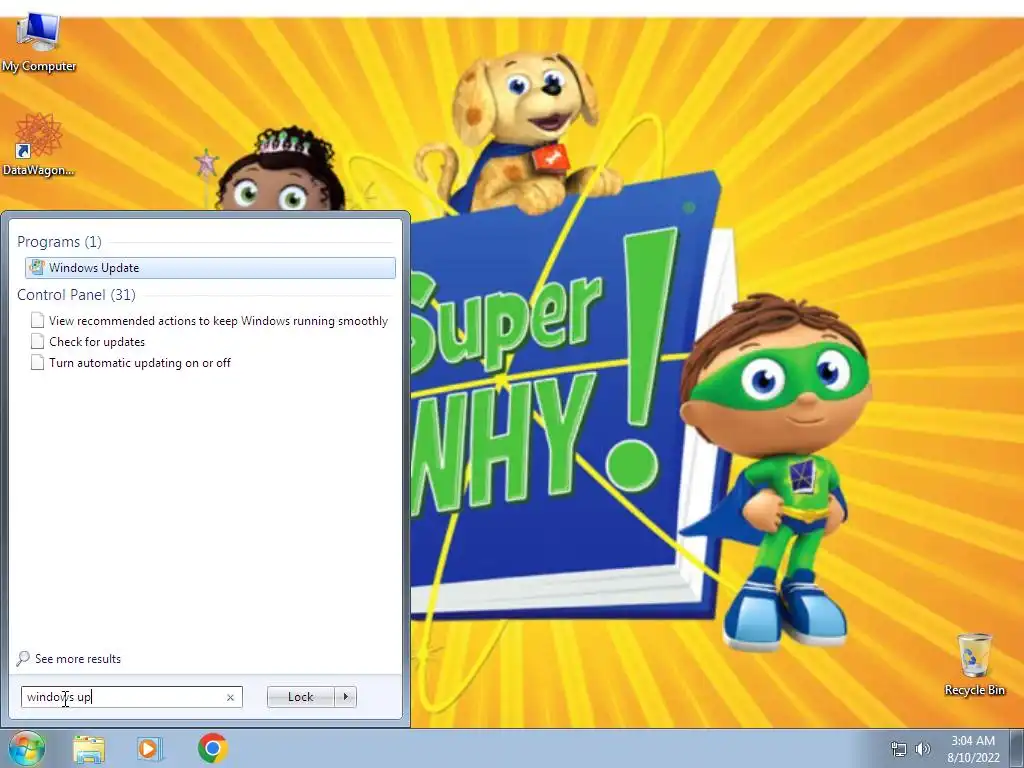
Task: Launch Windows Media Player from the taskbar
Action: [150, 748]
